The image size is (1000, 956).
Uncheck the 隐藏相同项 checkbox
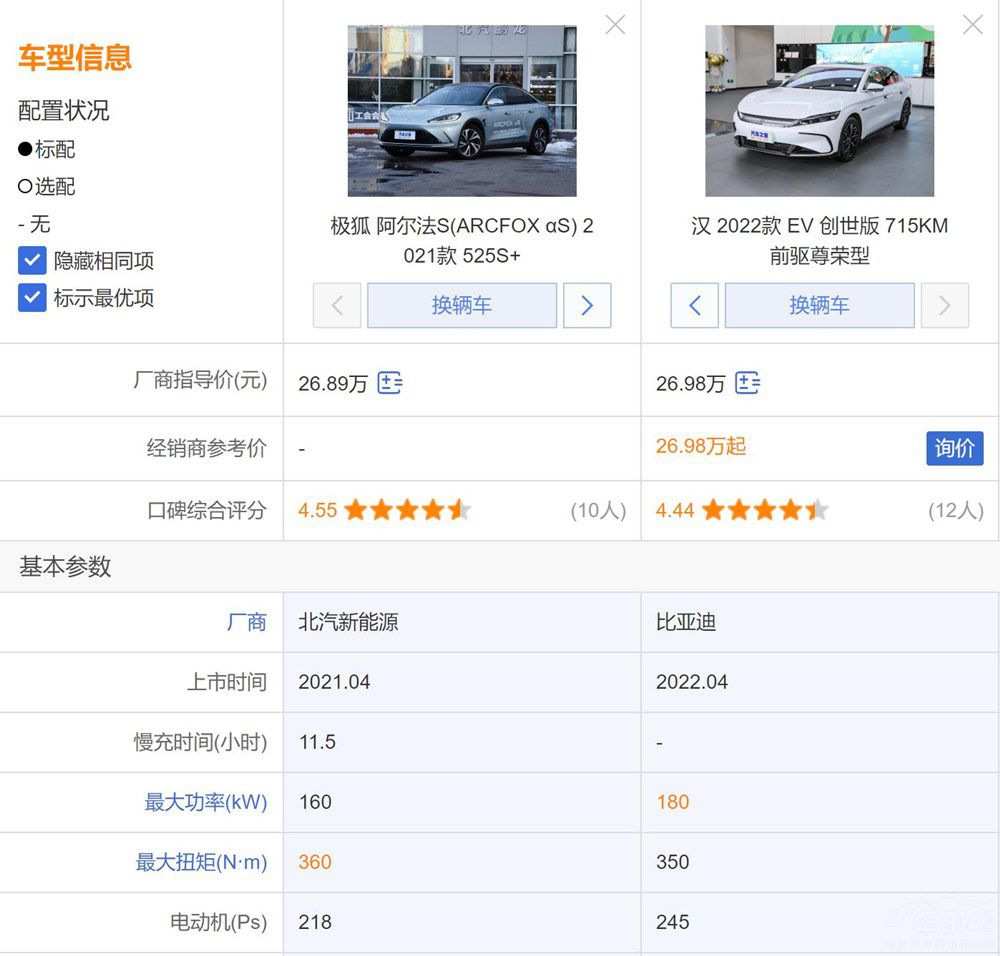coord(31,261)
